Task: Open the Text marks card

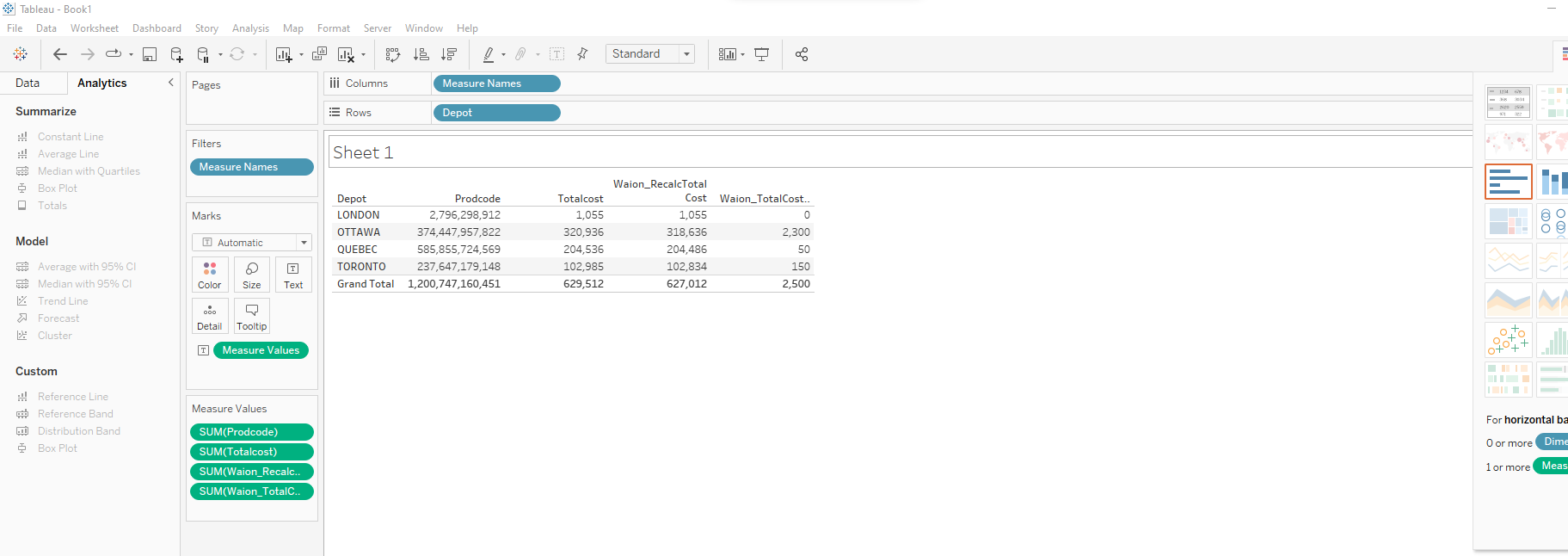Action: (293, 275)
